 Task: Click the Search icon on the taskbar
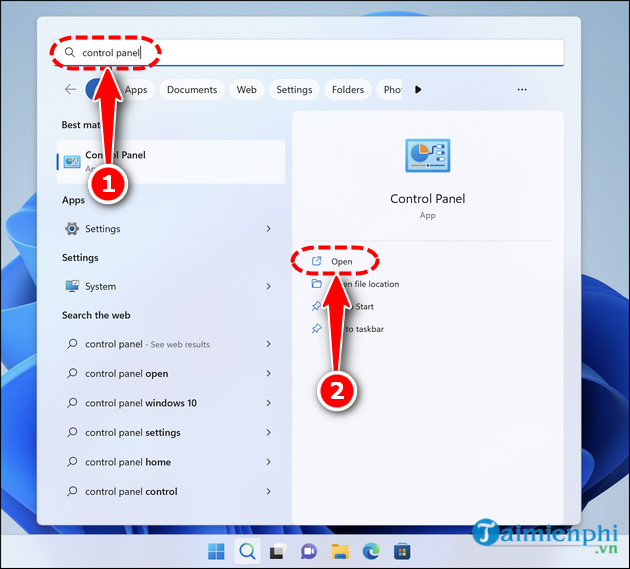click(247, 551)
